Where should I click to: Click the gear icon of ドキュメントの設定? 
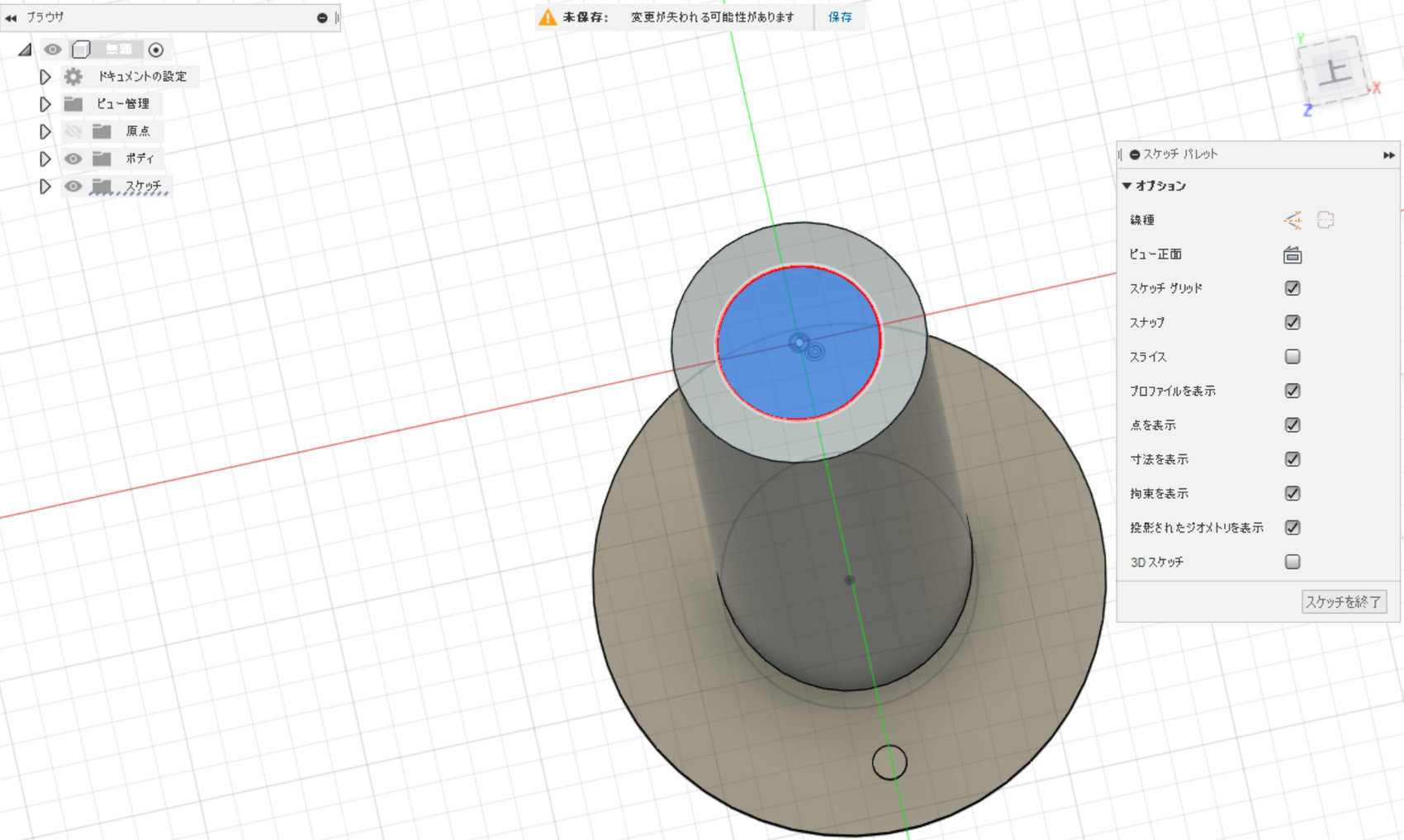[74, 77]
